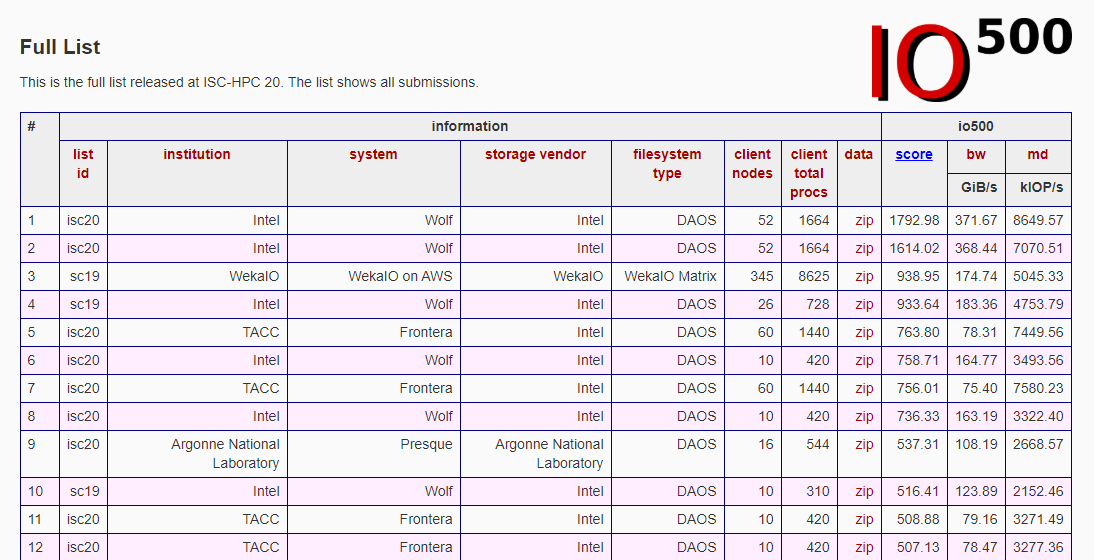
Task: Click the score value 1792.98
Action: [x=914, y=220]
